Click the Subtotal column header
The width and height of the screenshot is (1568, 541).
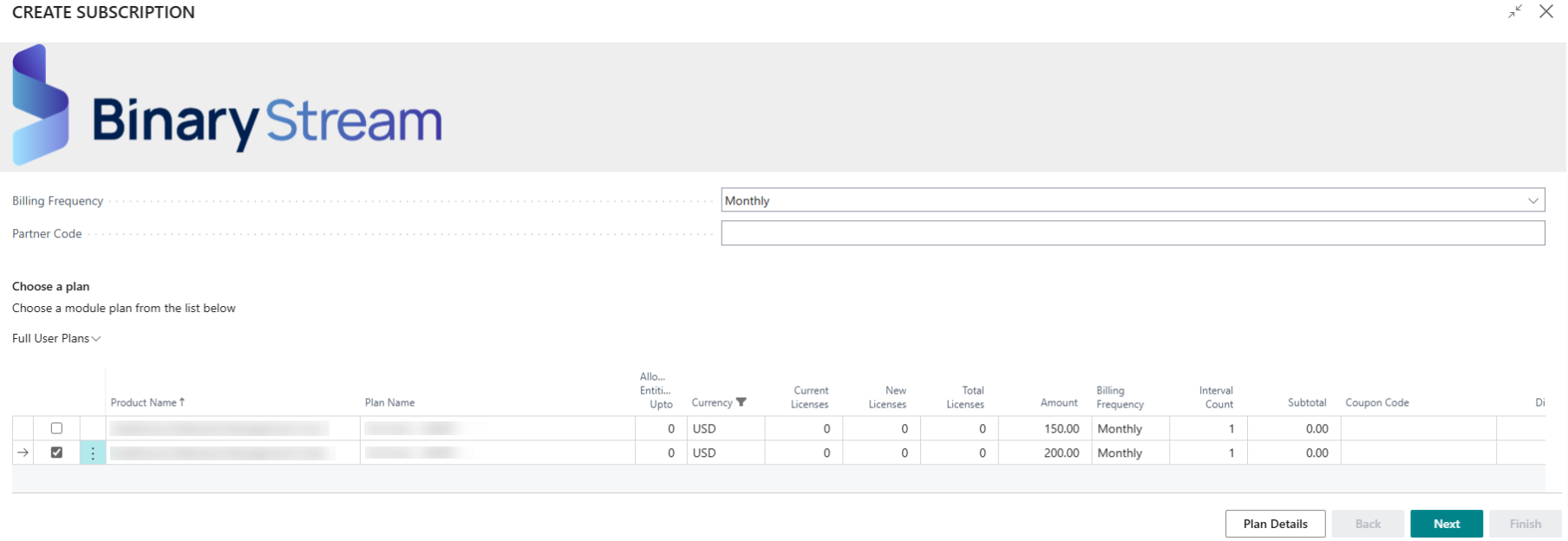[x=1307, y=402]
